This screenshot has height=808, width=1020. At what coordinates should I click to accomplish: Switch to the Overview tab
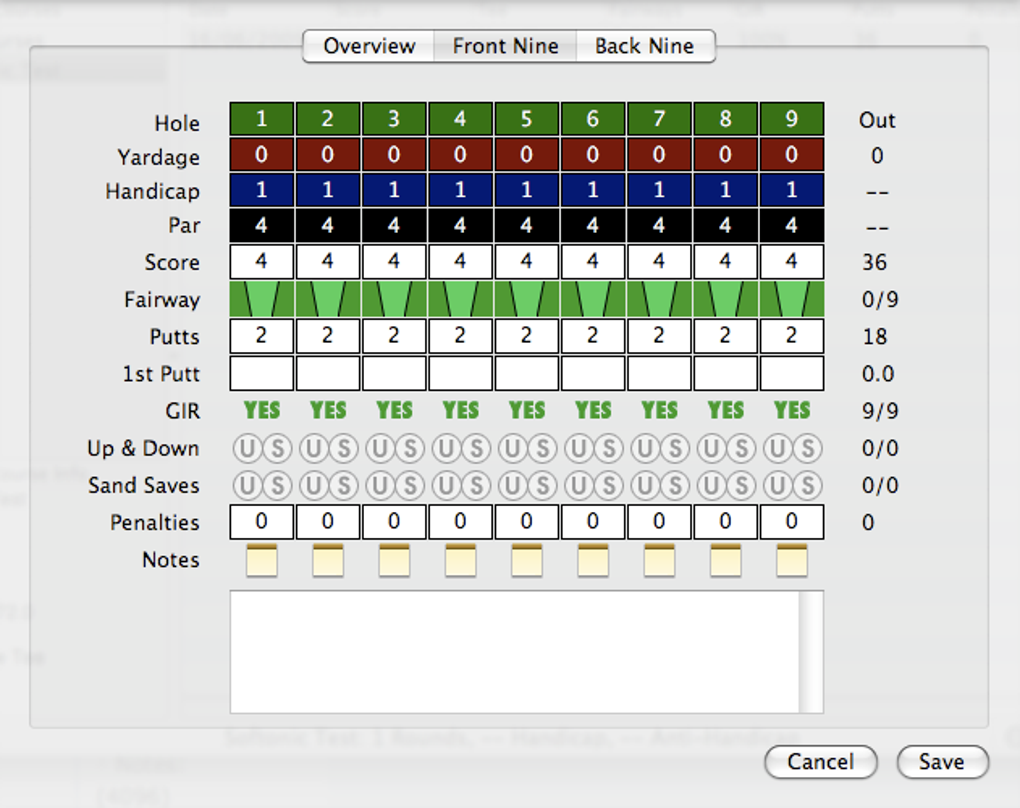(369, 46)
